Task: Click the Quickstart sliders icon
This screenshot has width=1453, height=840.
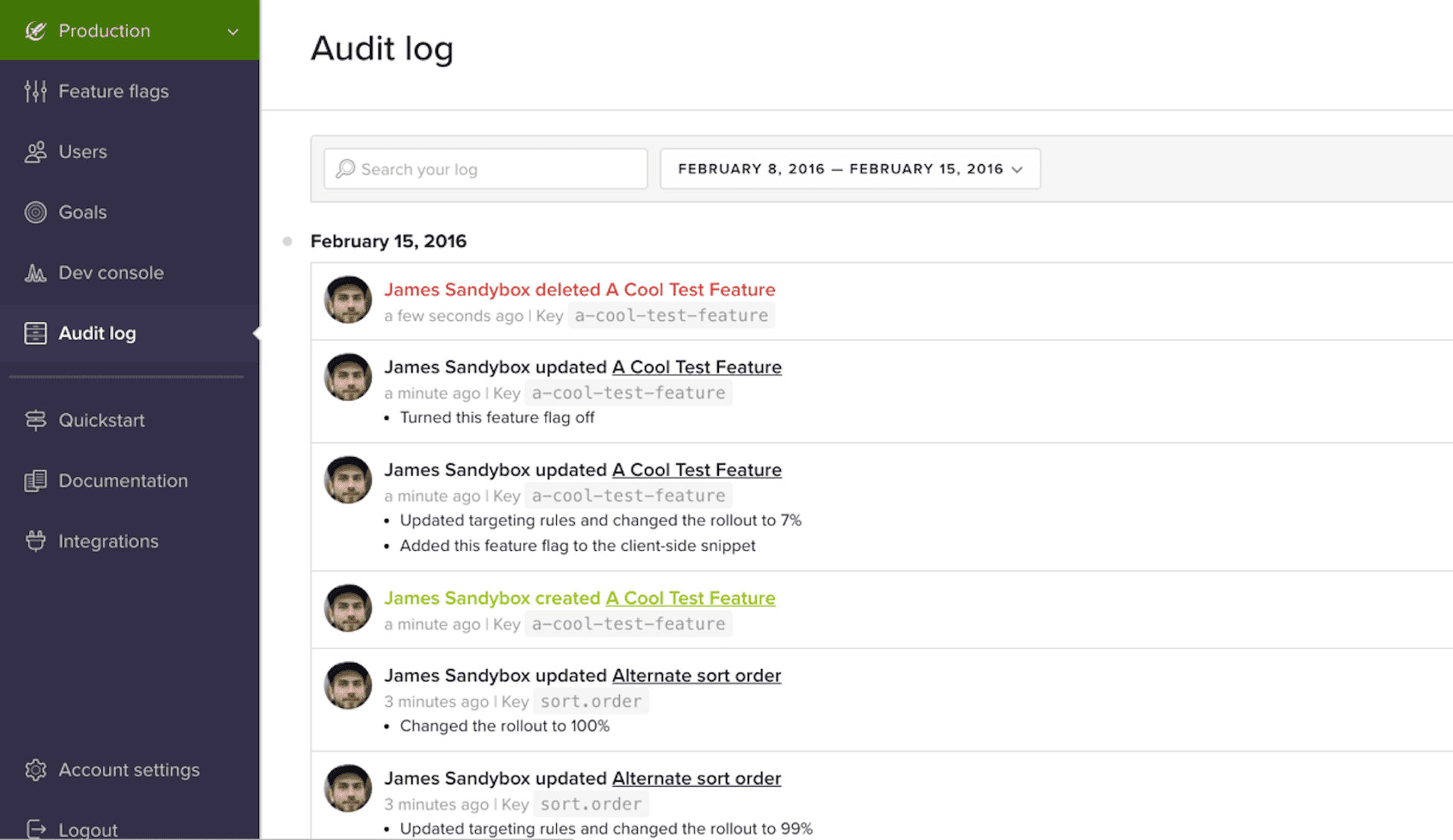Action: coord(35,420)
